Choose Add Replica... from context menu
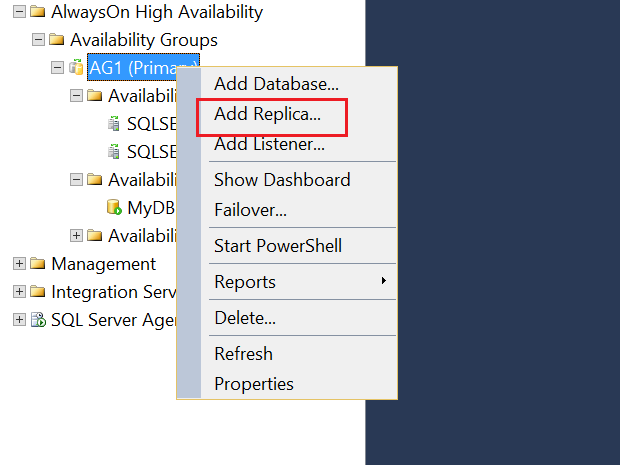This screenshot has width=620, height=465. click(267, 115)
